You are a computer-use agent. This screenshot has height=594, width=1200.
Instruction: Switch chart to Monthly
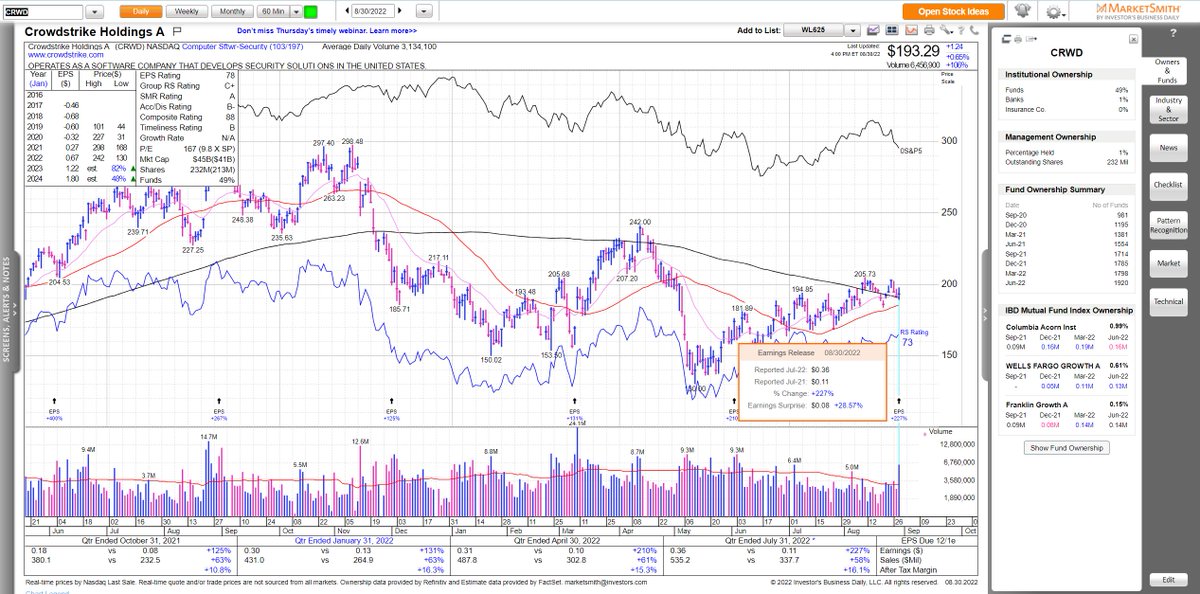[x=232, y=11]
